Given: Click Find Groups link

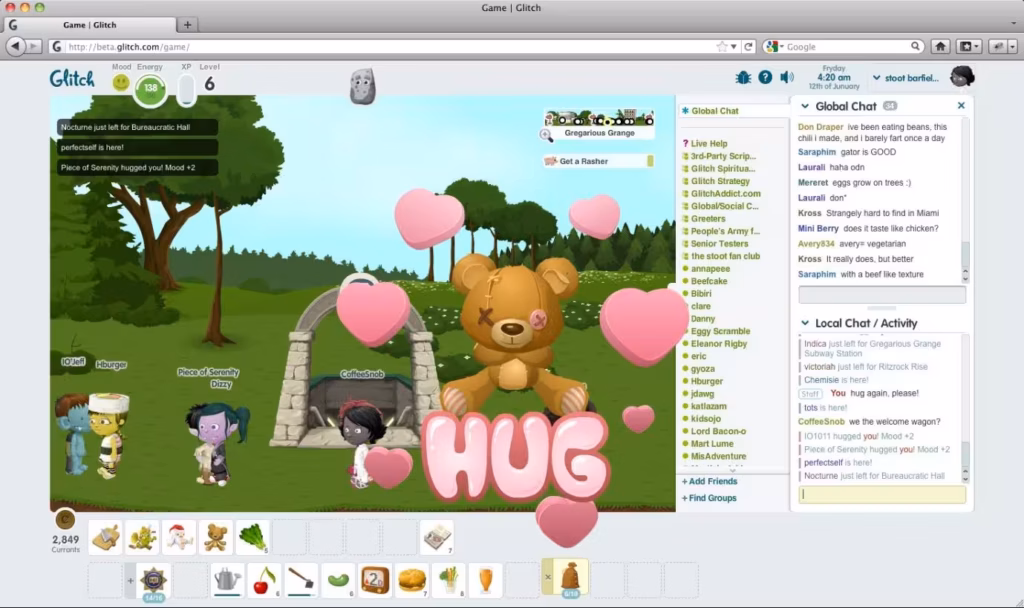Looking at the screenshot, I should point(709,498).
